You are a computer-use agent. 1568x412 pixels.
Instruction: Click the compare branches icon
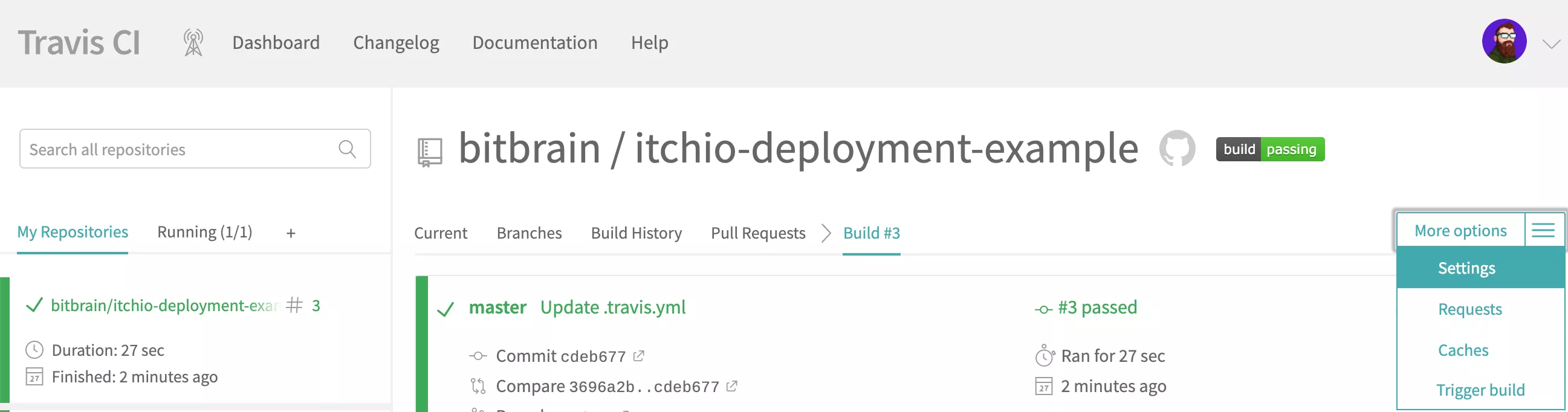coord(478,386)
